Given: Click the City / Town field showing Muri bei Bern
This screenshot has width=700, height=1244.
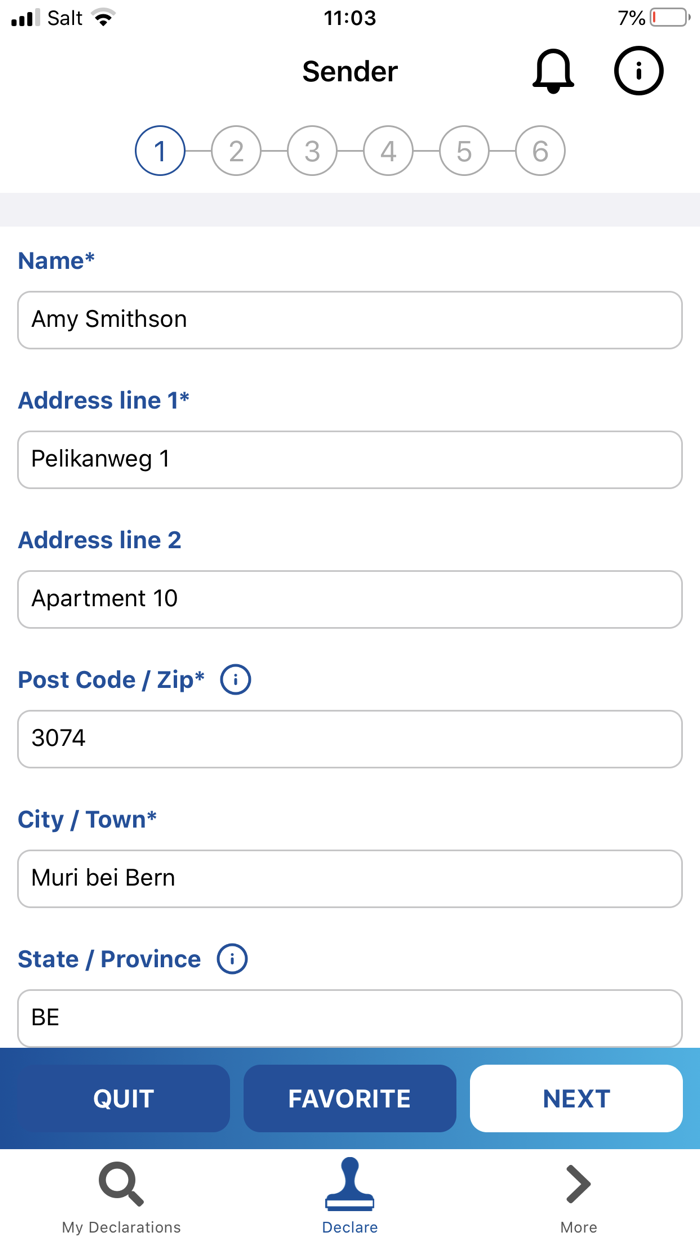Looking at the screenshot, I should tap(349, 878).
